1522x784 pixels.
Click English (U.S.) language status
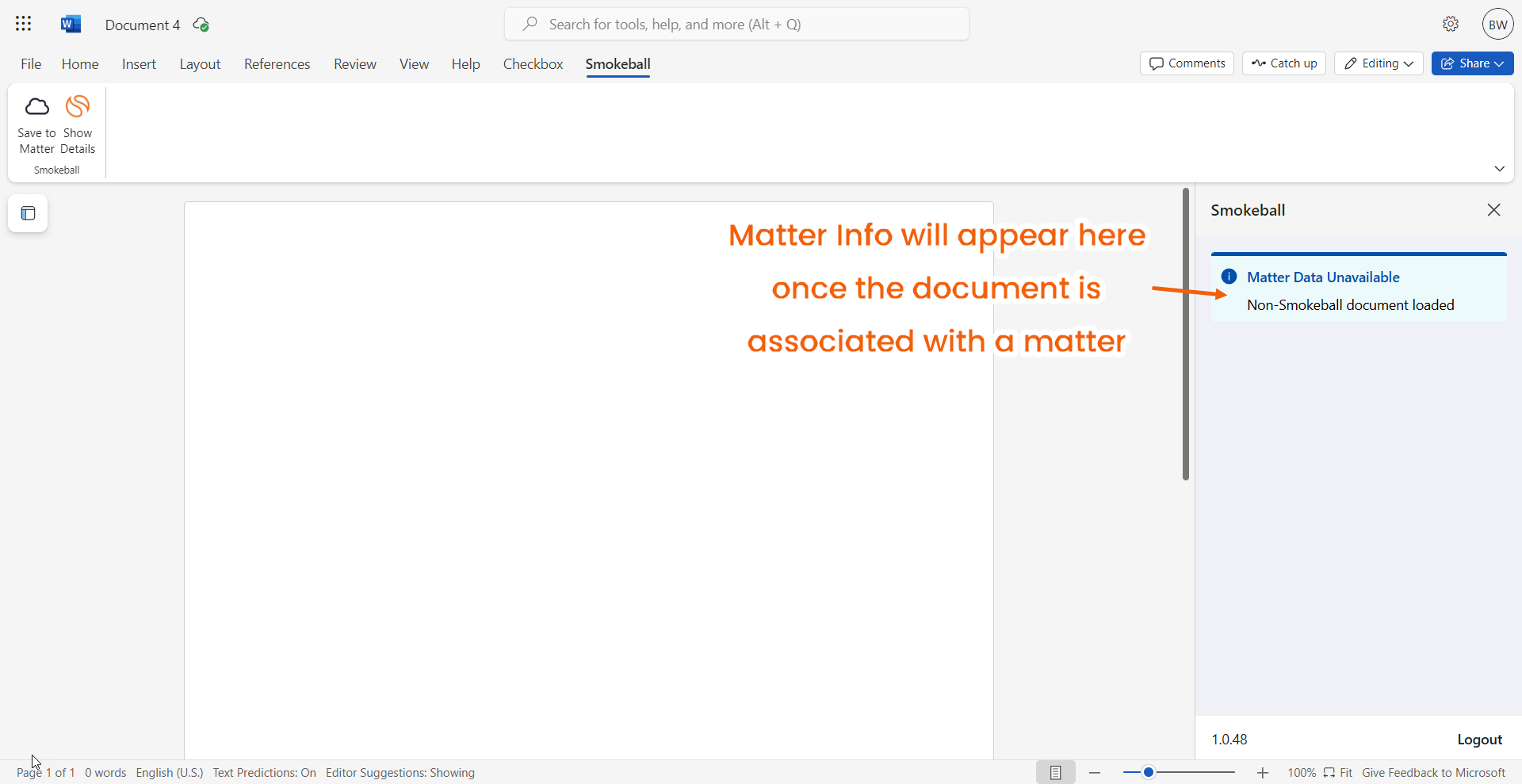[170, 772]
